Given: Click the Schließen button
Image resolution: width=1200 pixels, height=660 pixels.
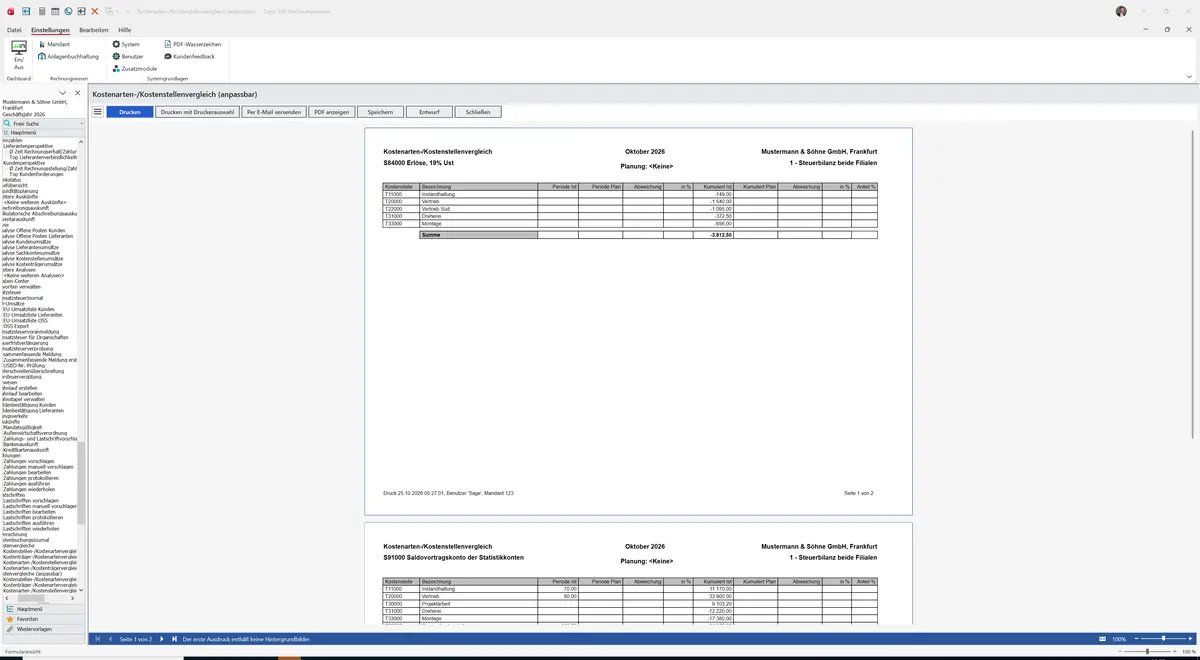Looking at the screenshot, I should (x=478, y=112).
